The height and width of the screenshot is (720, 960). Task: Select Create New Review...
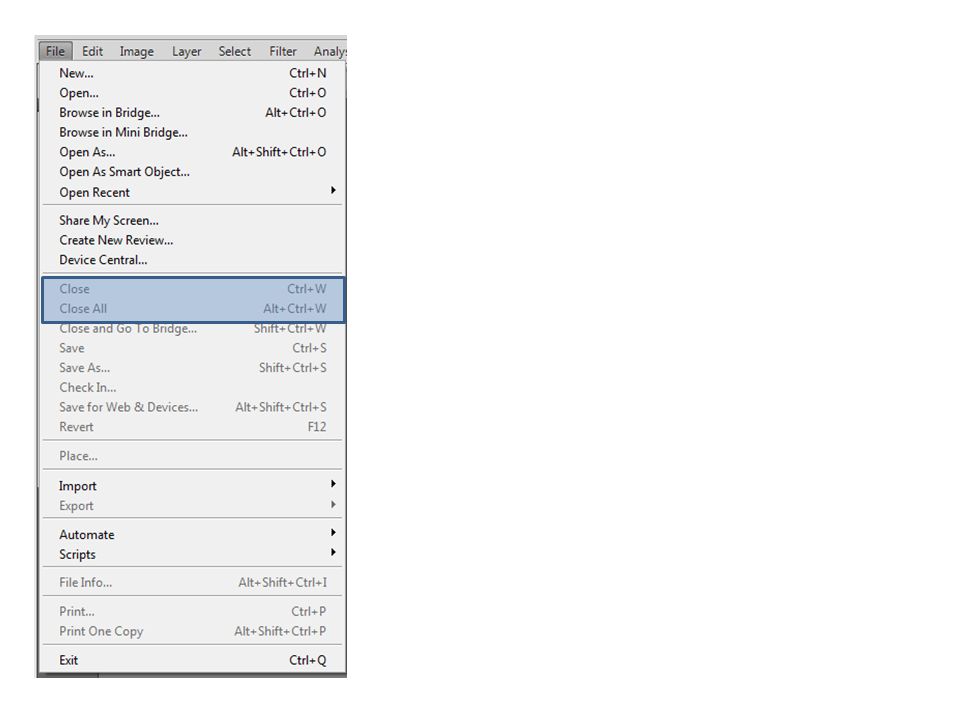193,240
